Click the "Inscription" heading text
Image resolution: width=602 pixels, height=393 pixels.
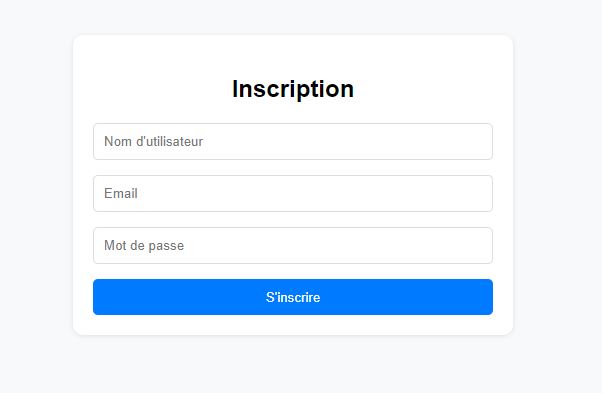[293, 89]
